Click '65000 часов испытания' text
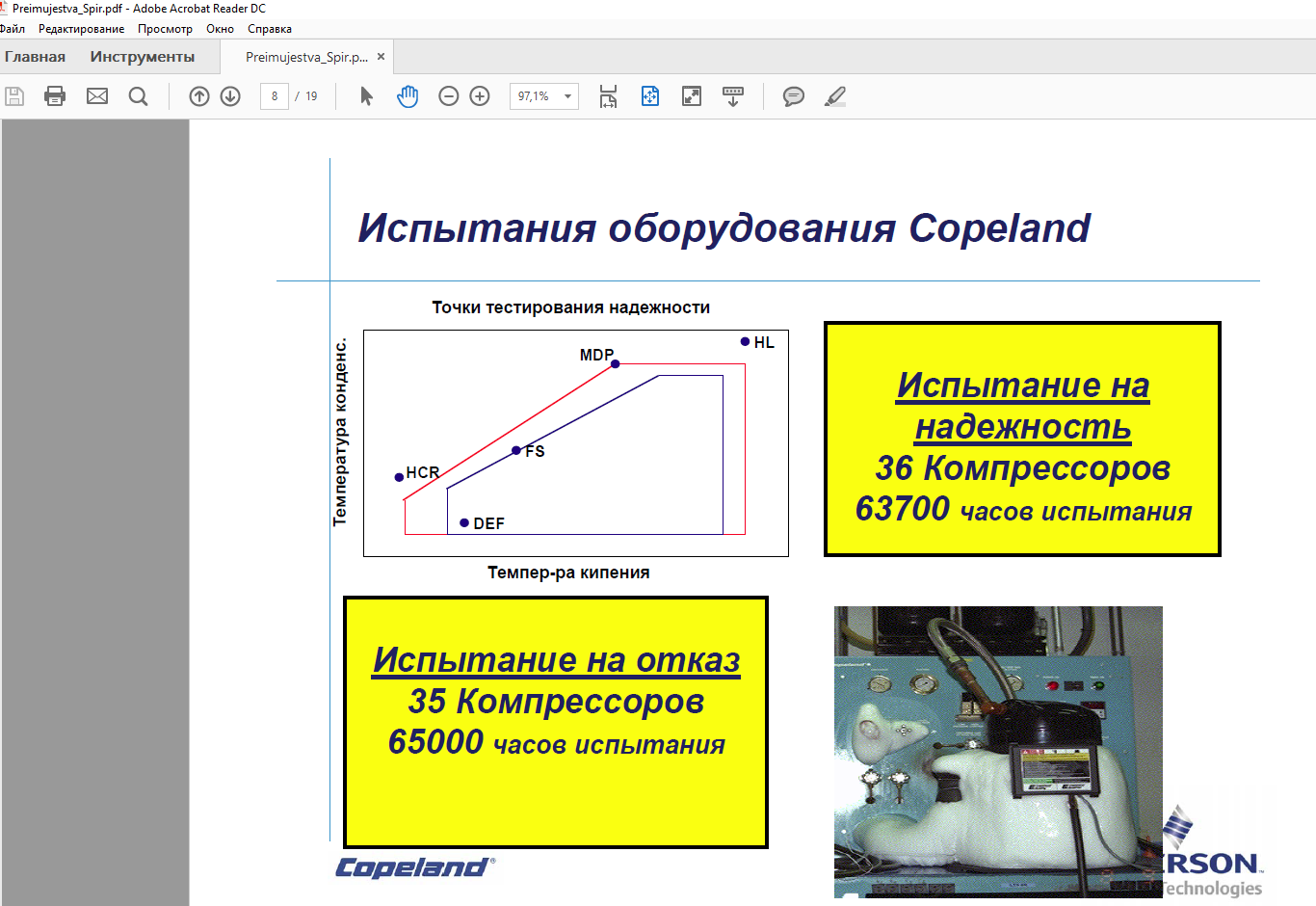Image resolution: width=1316 pixels, height=906 pixels. [557, 743]
